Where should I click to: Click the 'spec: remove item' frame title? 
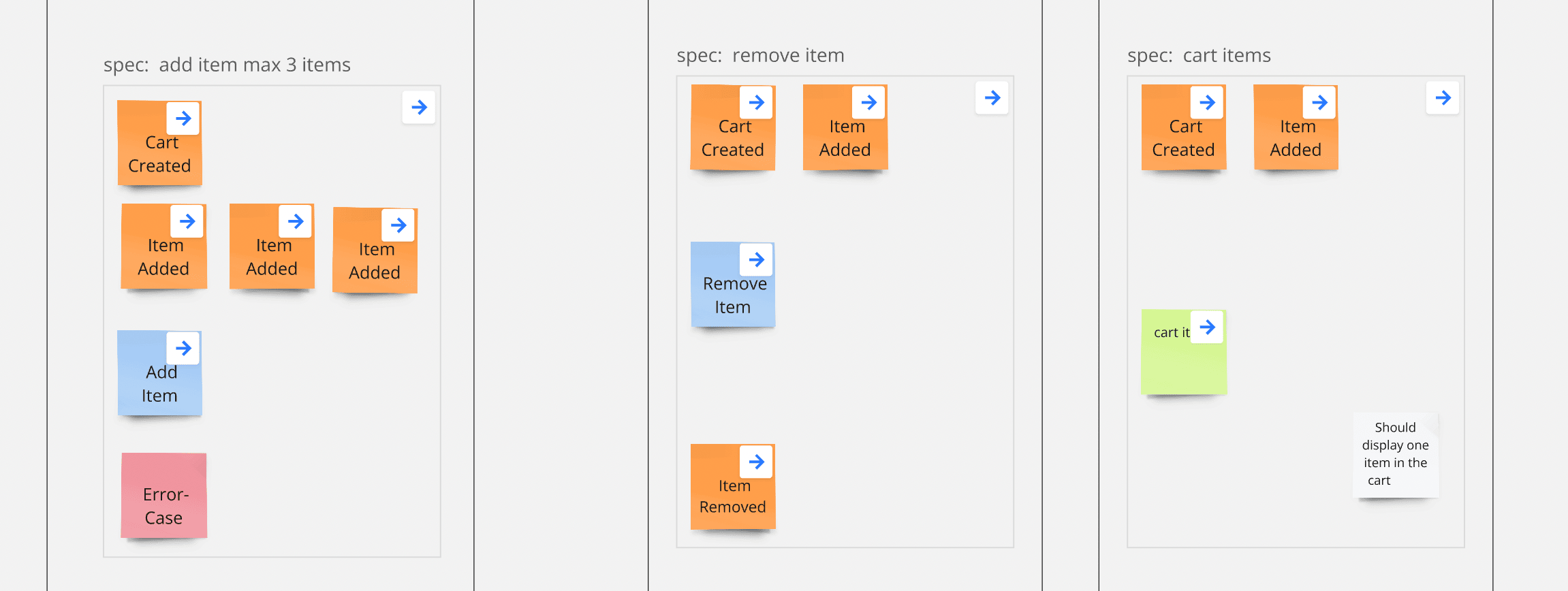(760, 55)
